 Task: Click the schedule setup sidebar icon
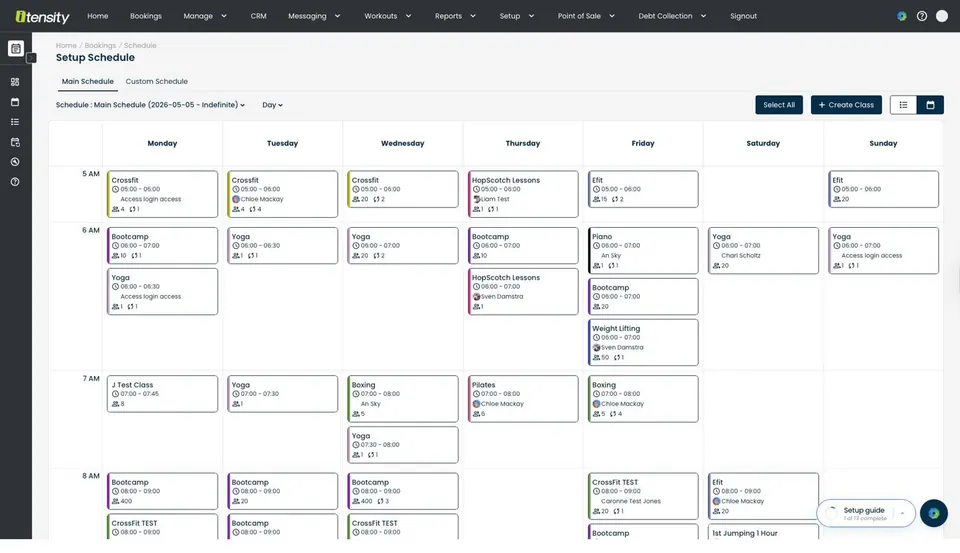[x=15, y=142]
